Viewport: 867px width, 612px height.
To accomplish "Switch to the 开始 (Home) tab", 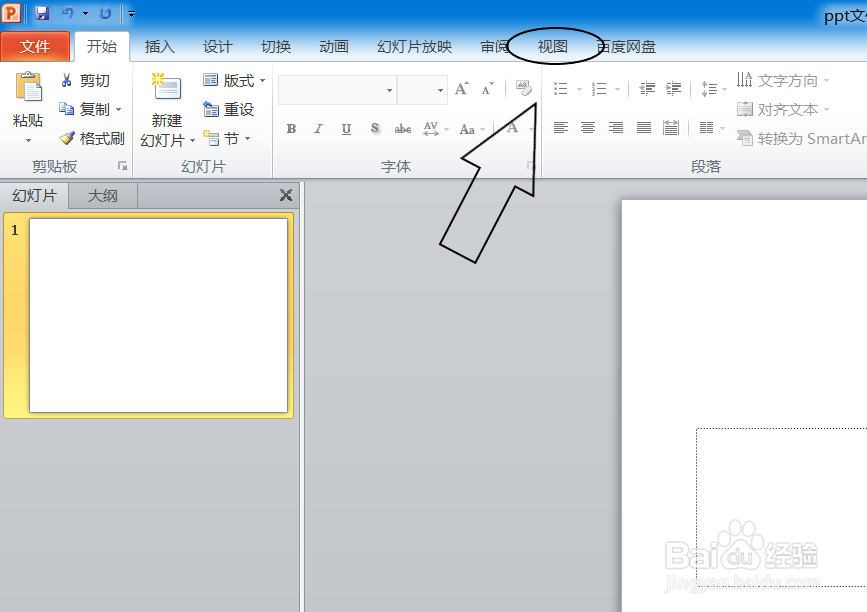I will [102, 46].
